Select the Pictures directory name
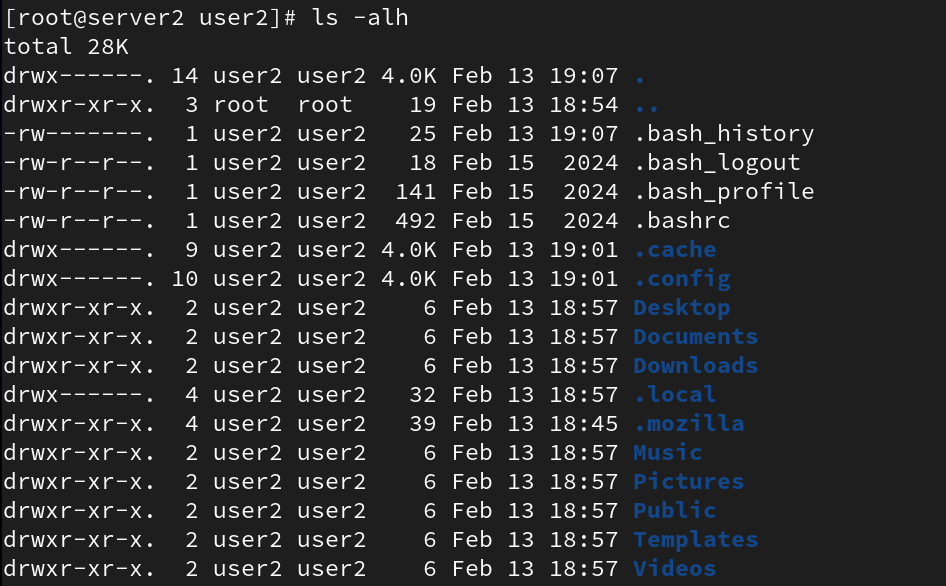Viewport: 946px width, 586px height. (x=689, y=481)
